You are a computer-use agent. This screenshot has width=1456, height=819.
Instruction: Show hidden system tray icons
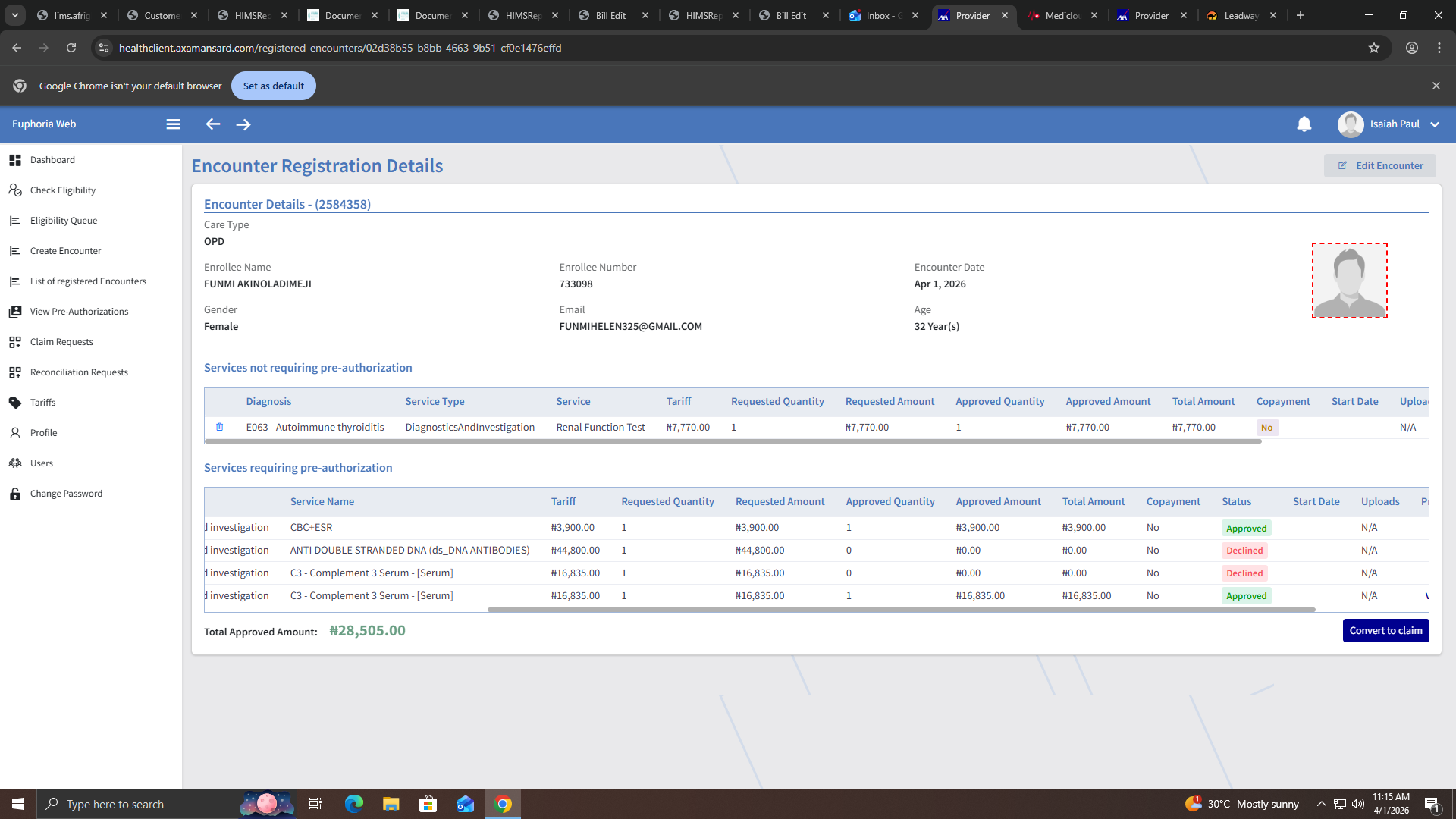[x=1321, y=804]
